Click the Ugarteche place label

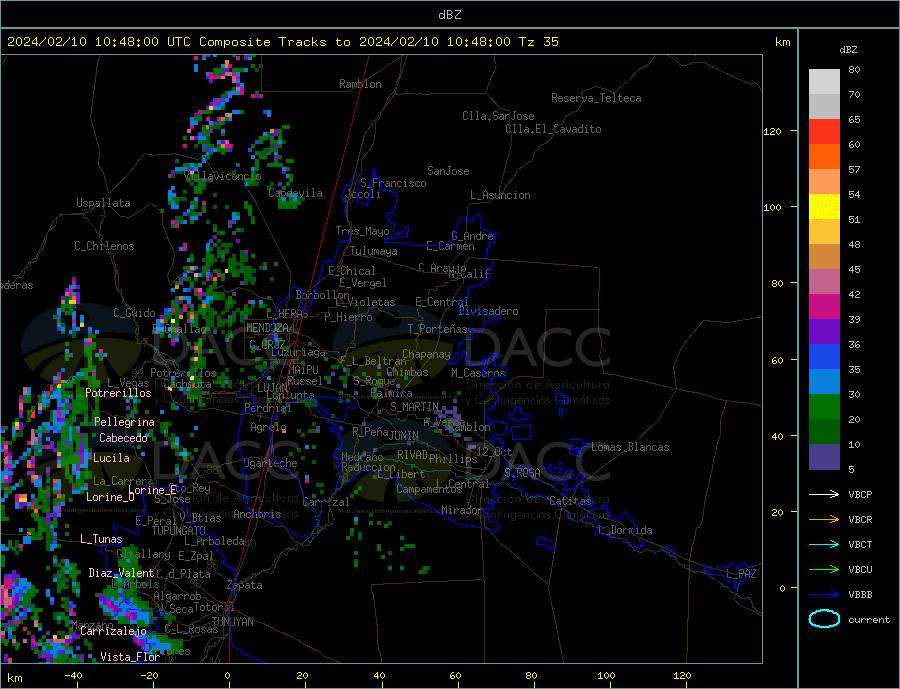(x=270, y=463)
